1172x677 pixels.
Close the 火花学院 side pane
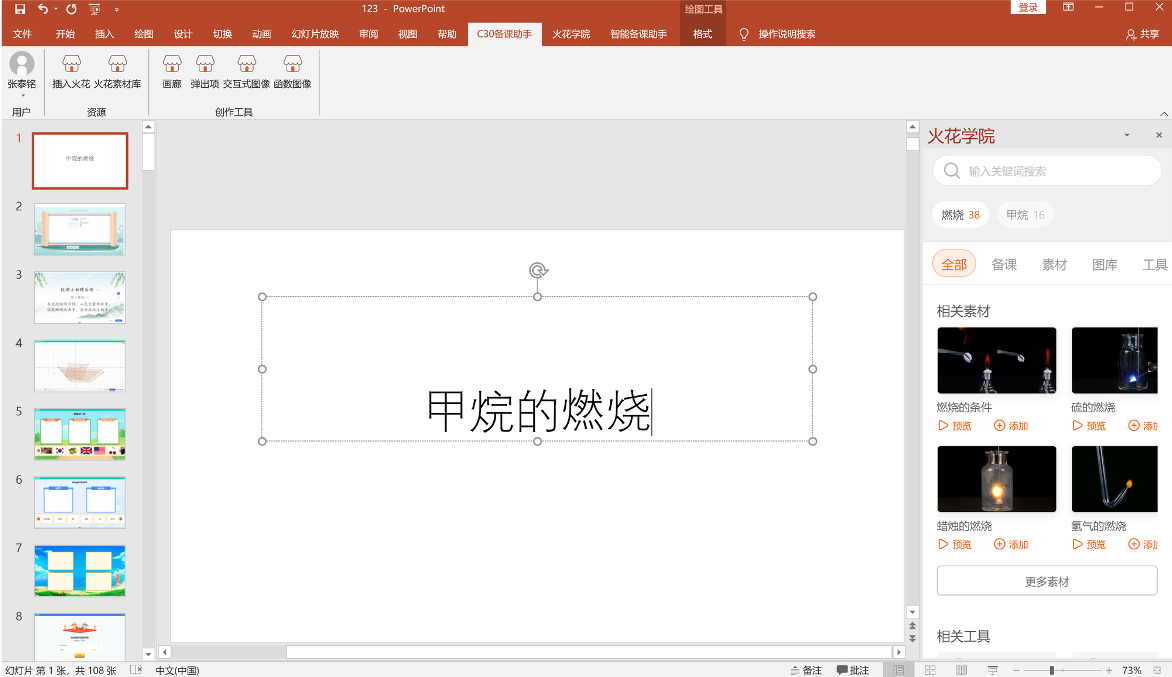pyautogui.click(x=1159, y=135)
